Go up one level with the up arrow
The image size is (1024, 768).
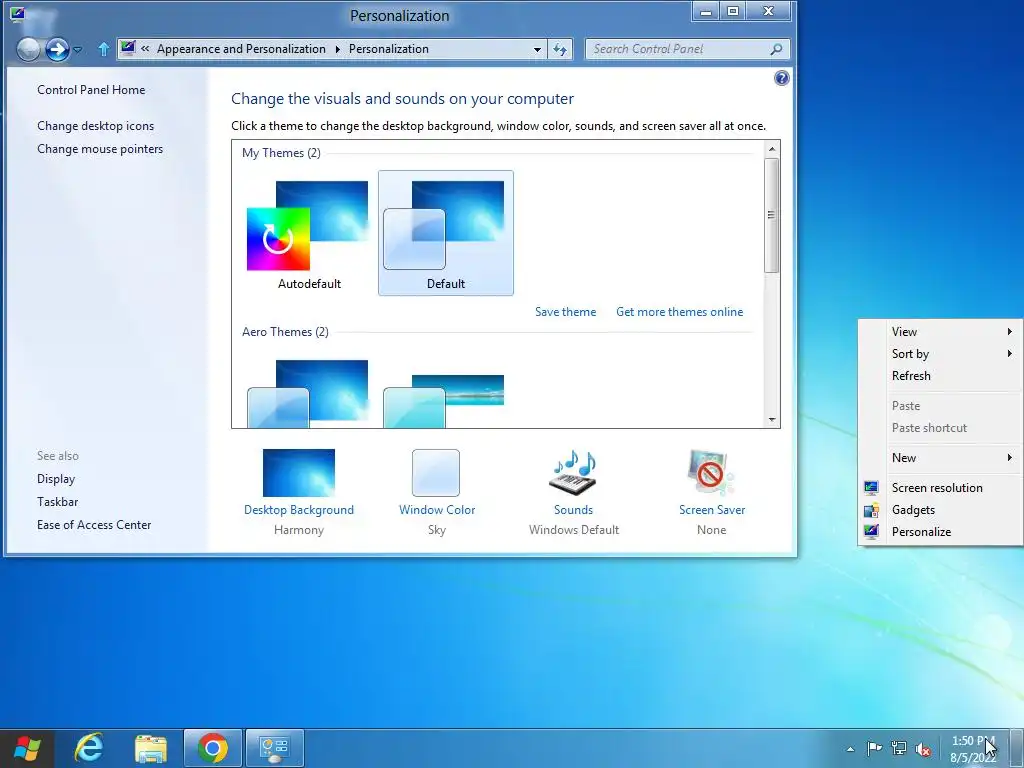103,49
